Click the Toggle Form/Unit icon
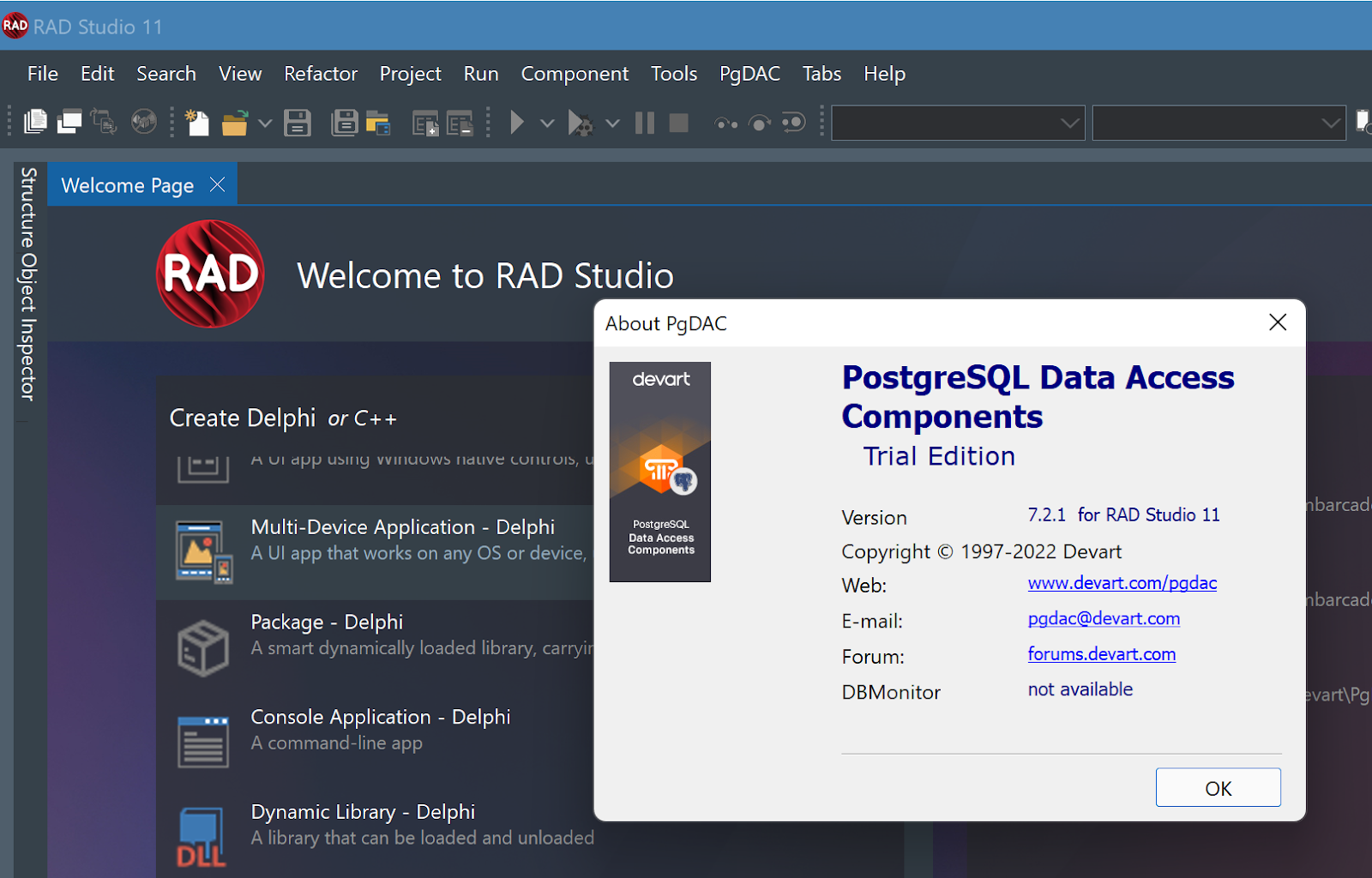The height and width of the screenshot is (878, 1372). pos(104,123)
